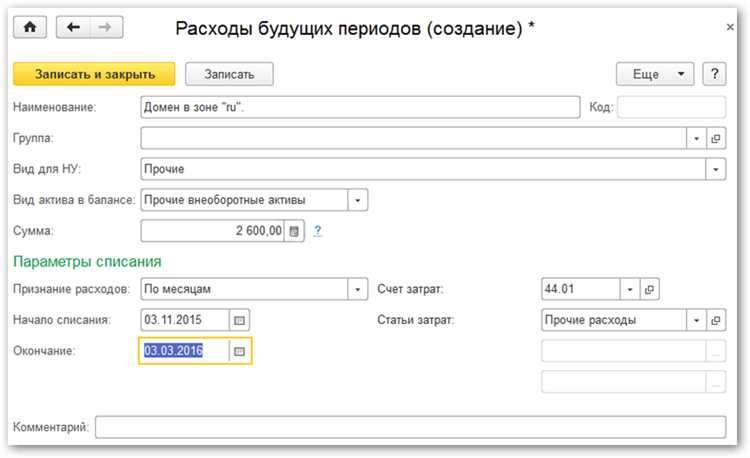750x458 pixels.
Task: Open Счет затрат account 44.01 details icon
Action: (x=649, y=289)
